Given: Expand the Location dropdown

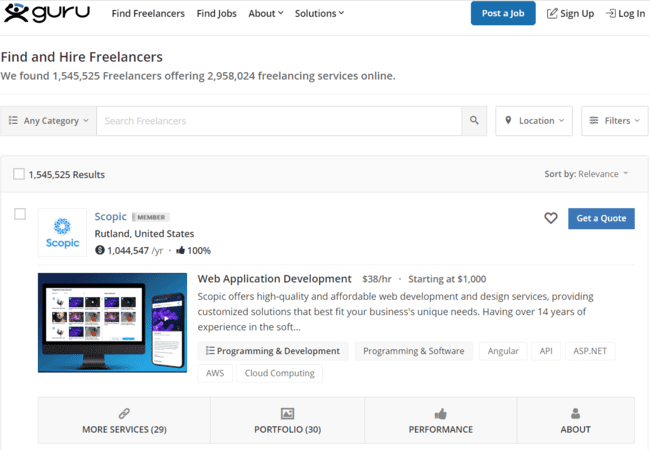Looking at the screenshot, I should 534,121.
